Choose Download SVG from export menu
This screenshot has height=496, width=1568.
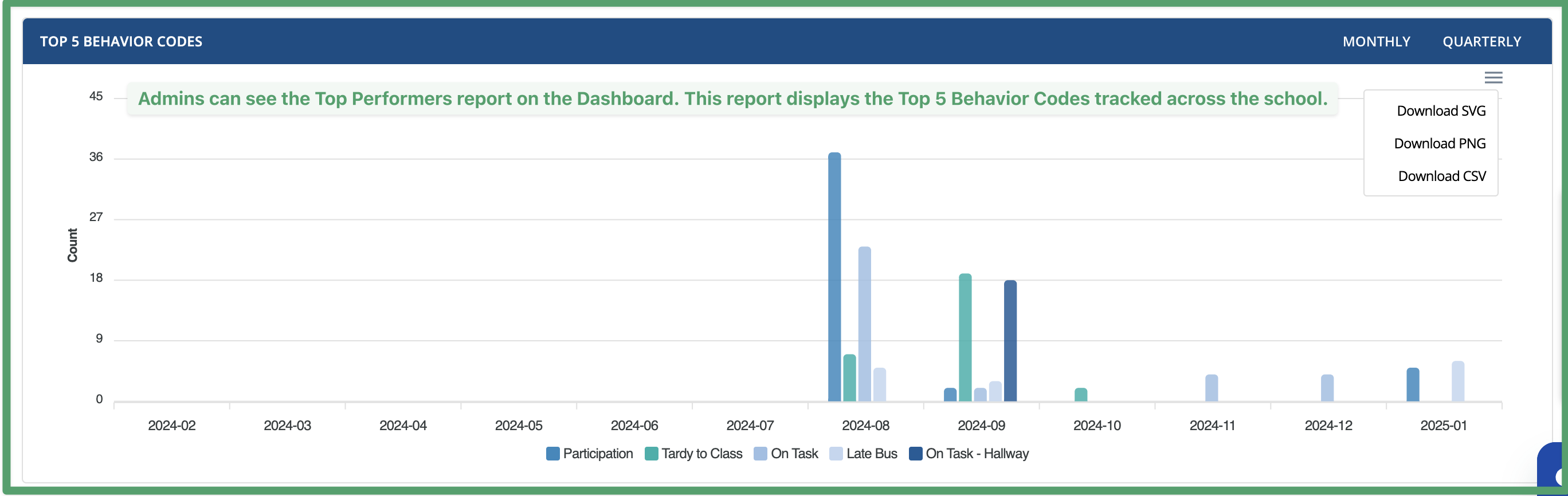pos(1440,111)
